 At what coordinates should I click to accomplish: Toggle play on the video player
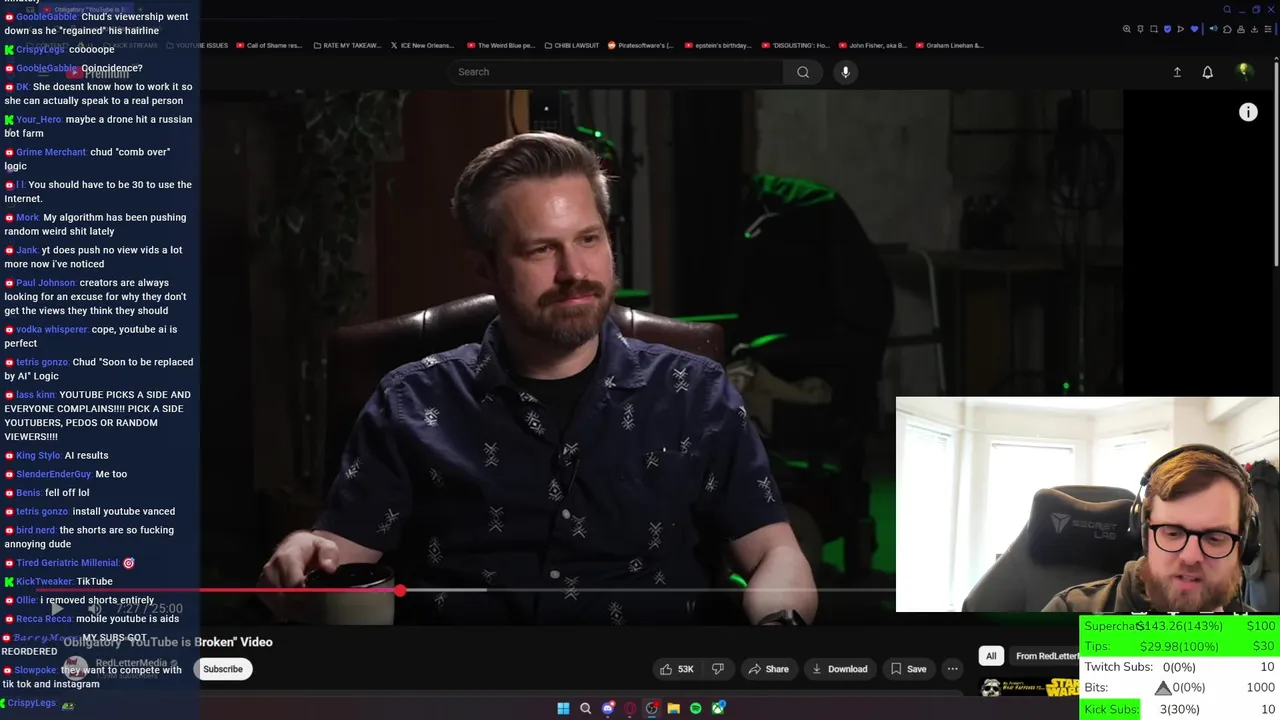[x=56, y=608]
